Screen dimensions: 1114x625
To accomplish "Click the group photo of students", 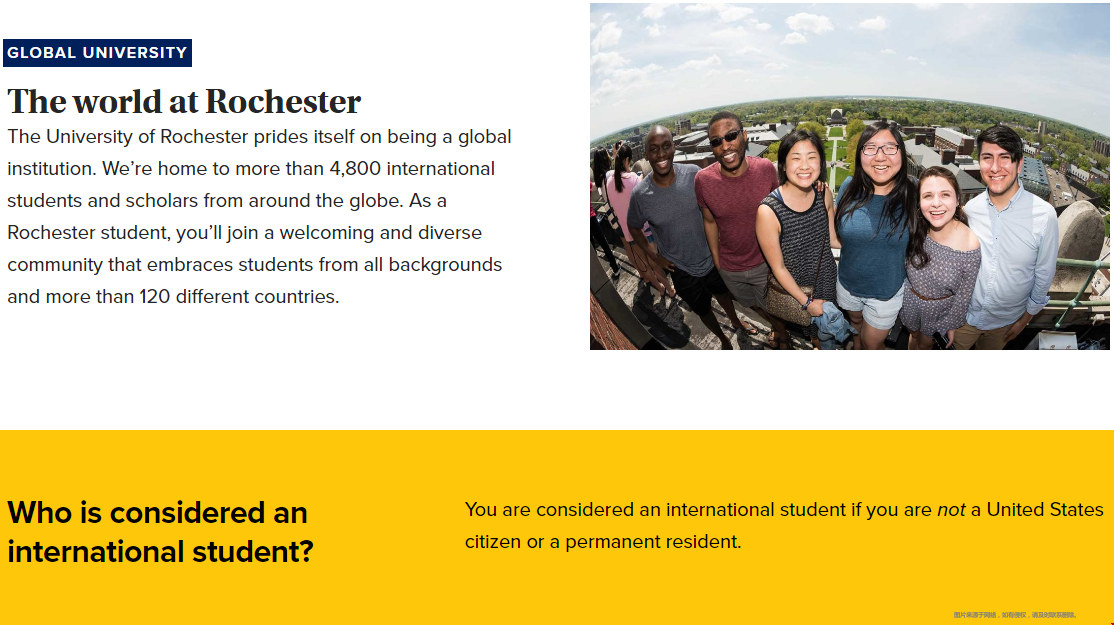I will [849, 177].
